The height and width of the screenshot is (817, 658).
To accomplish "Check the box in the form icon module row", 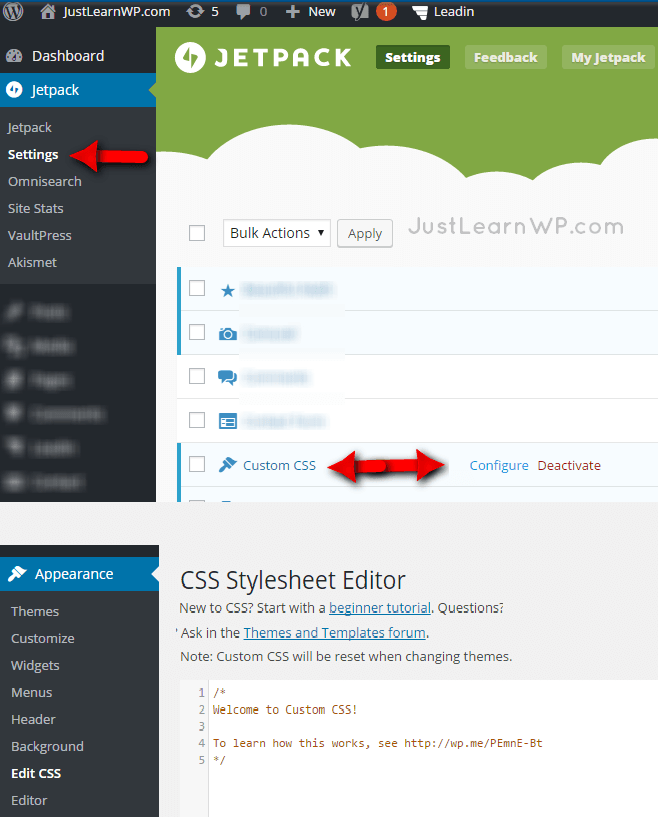I will (x=197, y=420).
